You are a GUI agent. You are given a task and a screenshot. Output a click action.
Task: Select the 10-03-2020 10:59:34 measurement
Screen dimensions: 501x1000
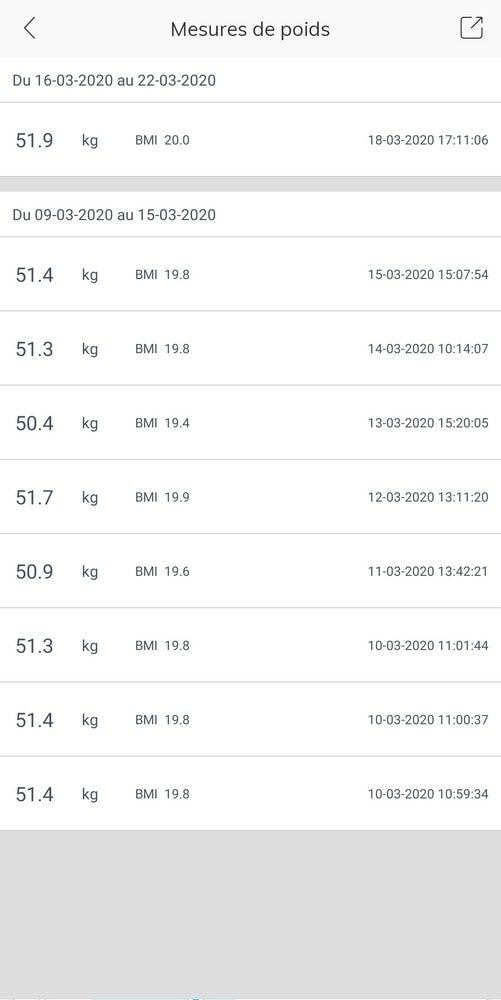250,793
